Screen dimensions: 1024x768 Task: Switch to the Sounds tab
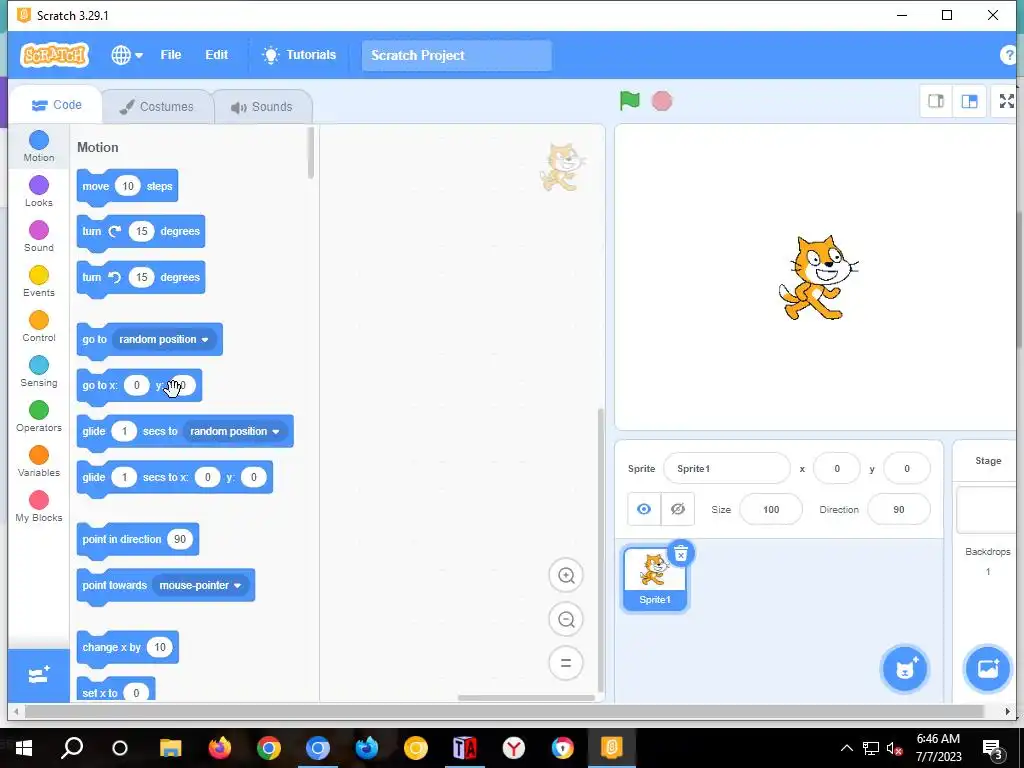(262, 106)
